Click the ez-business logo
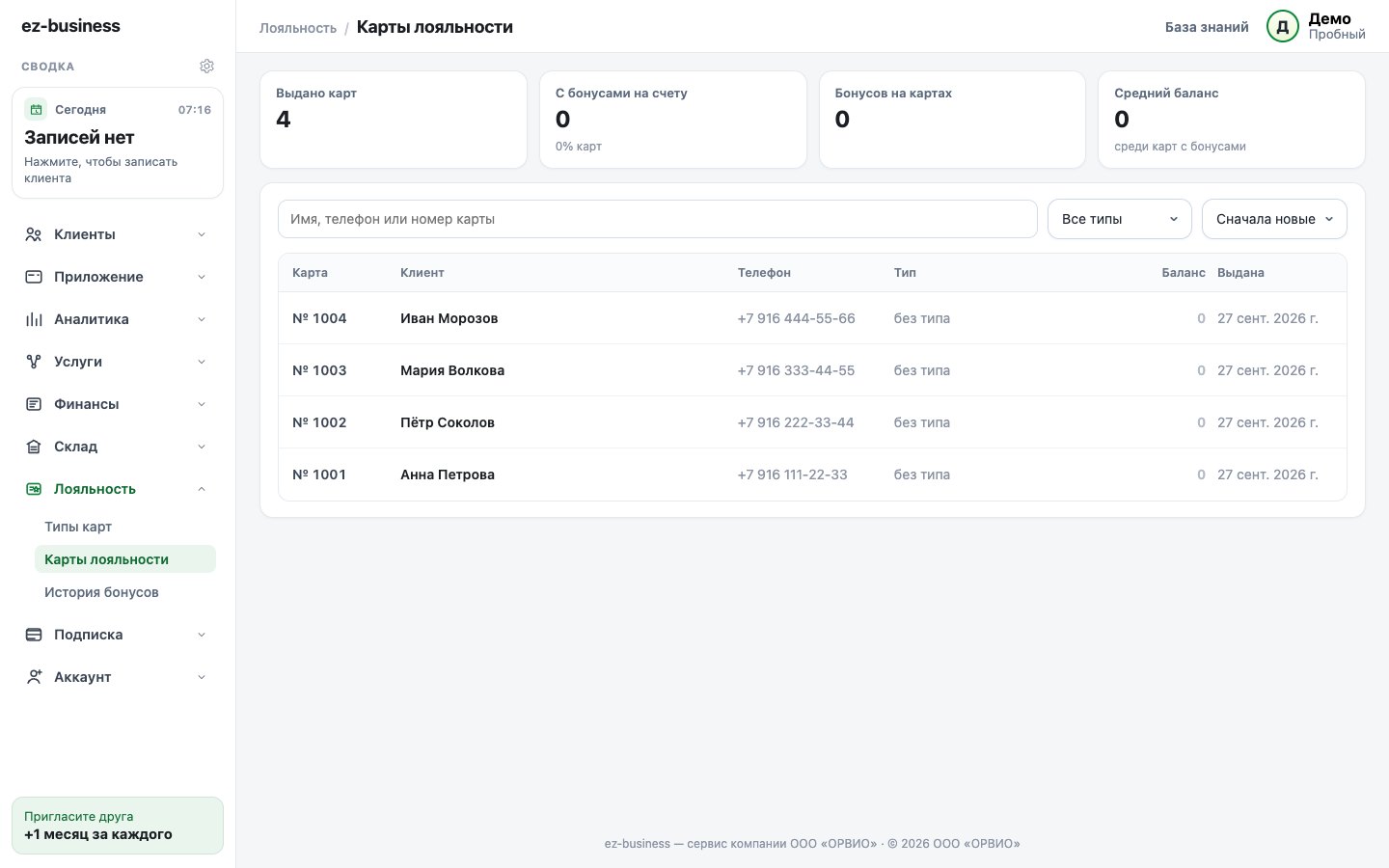This screenshot has height=868, width=1389. tap(71, 26)
